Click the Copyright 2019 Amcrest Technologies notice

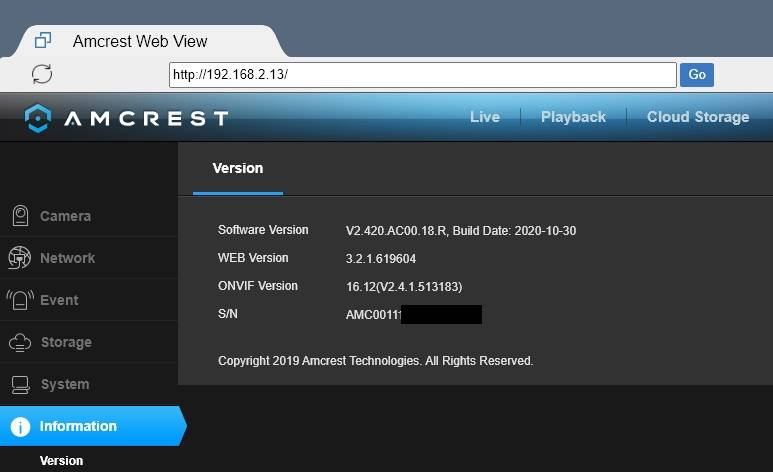point(375,361)
